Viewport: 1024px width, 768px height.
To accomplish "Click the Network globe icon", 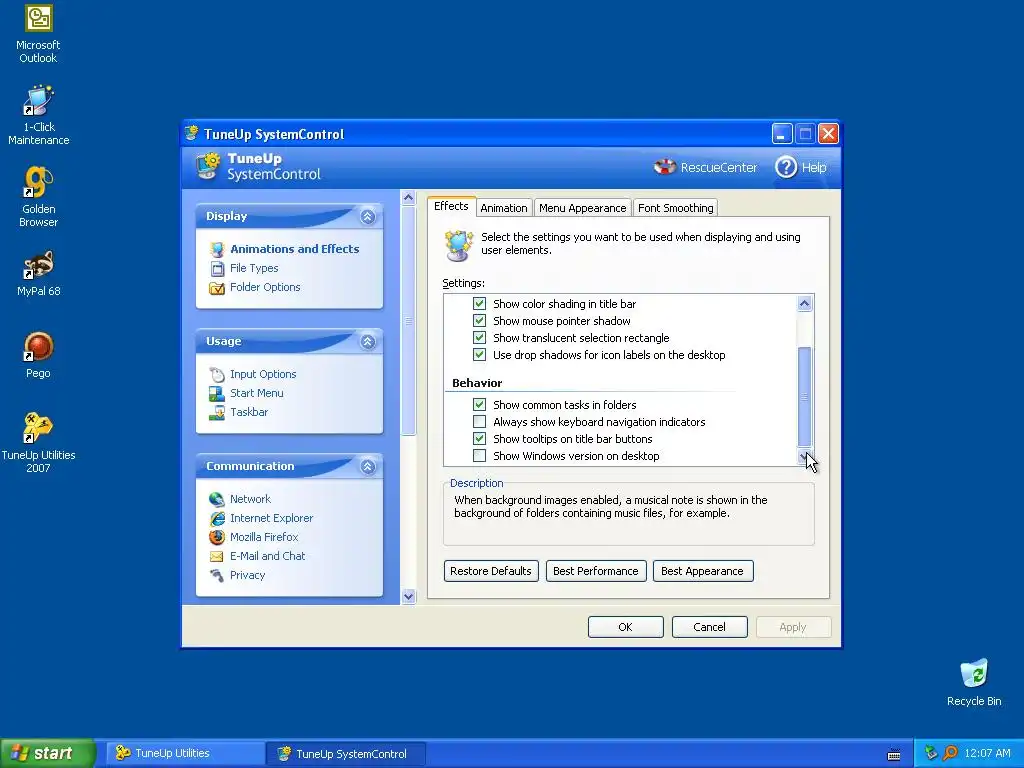I will pos(217,499).
